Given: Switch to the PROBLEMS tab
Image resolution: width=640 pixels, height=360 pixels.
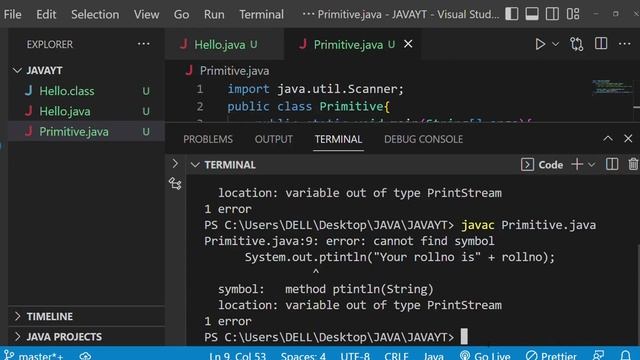Looking at the screenshot, I should (208, 139).
